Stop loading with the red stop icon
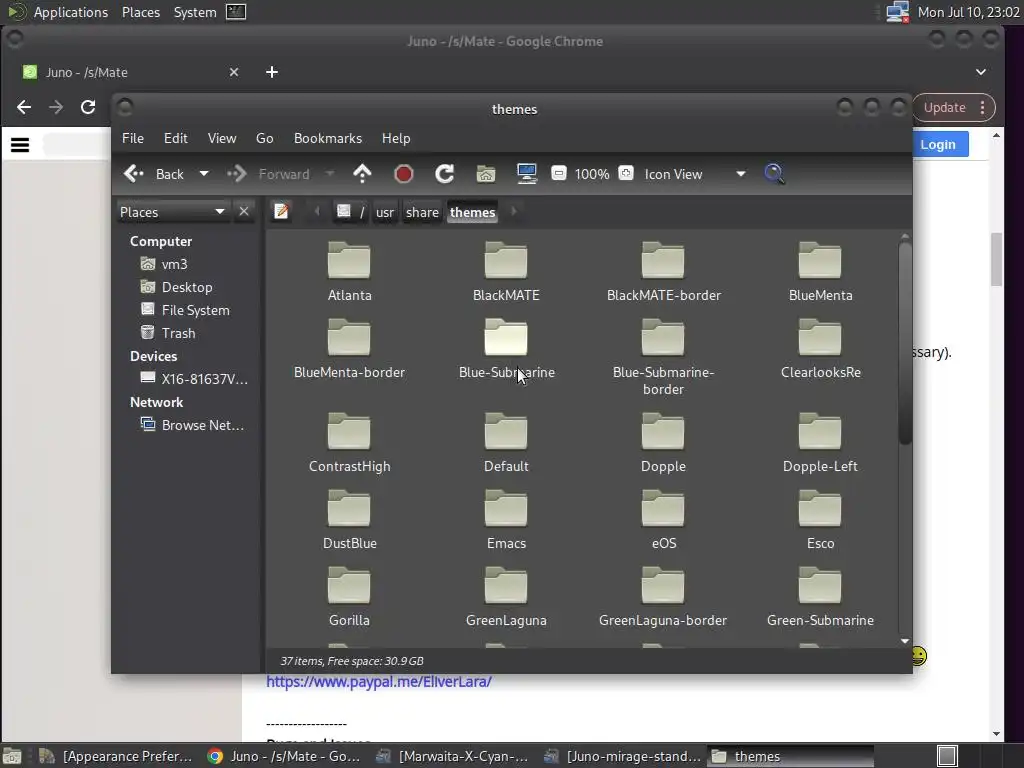The image size is (1024, 768). (404, 174)
